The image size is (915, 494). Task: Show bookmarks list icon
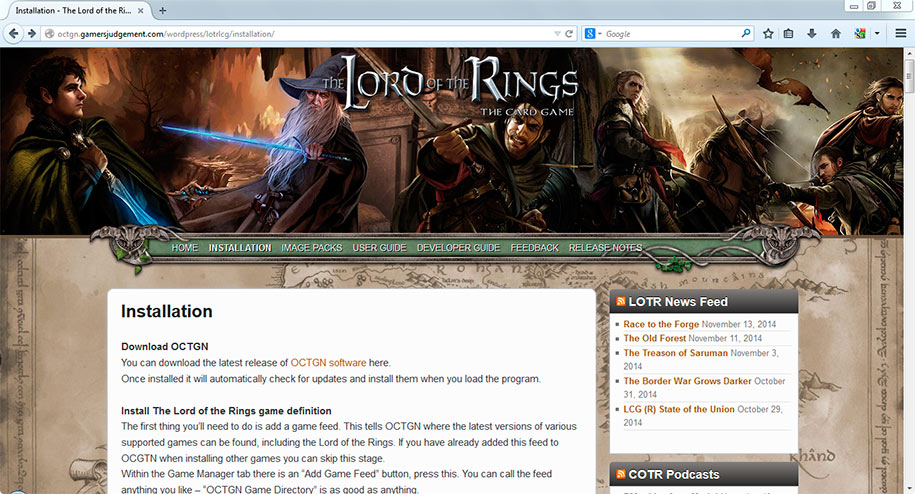coord(788,34)
